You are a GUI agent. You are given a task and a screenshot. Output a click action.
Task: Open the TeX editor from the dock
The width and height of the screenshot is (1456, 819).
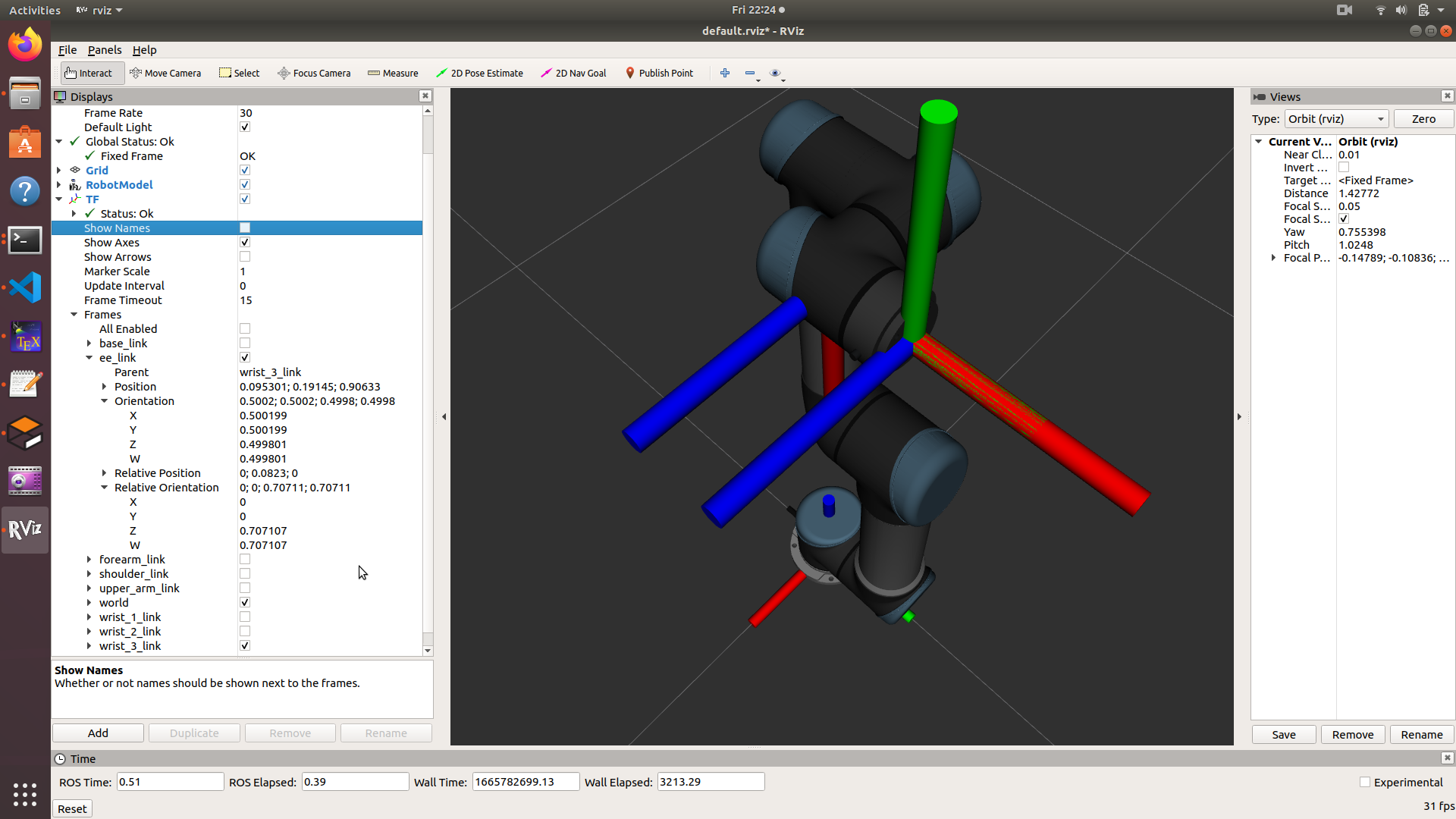25,337
